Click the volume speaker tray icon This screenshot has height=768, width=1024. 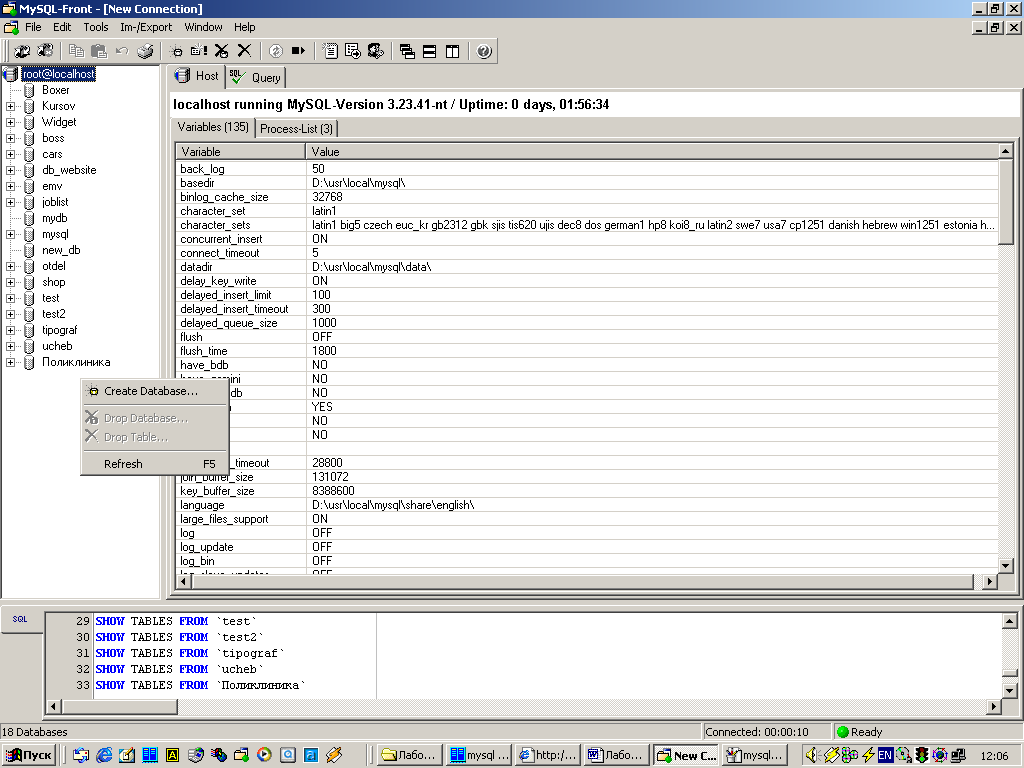pos(812,755)
